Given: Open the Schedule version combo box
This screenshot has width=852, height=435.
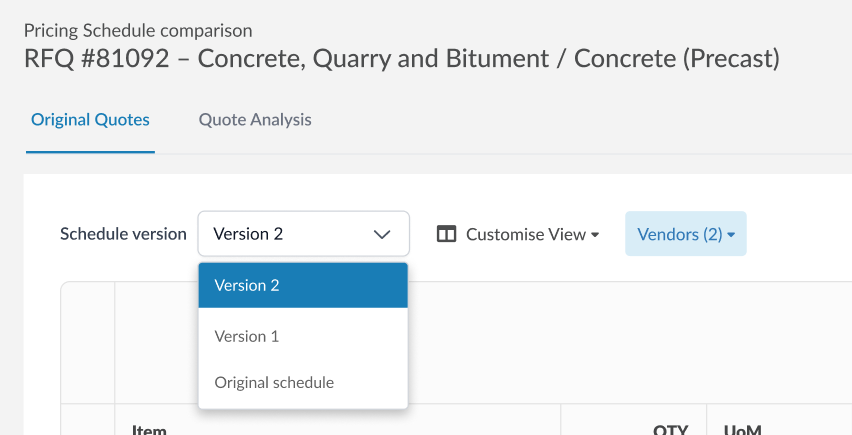Looking at the screenshot, I should click(303, 234).
